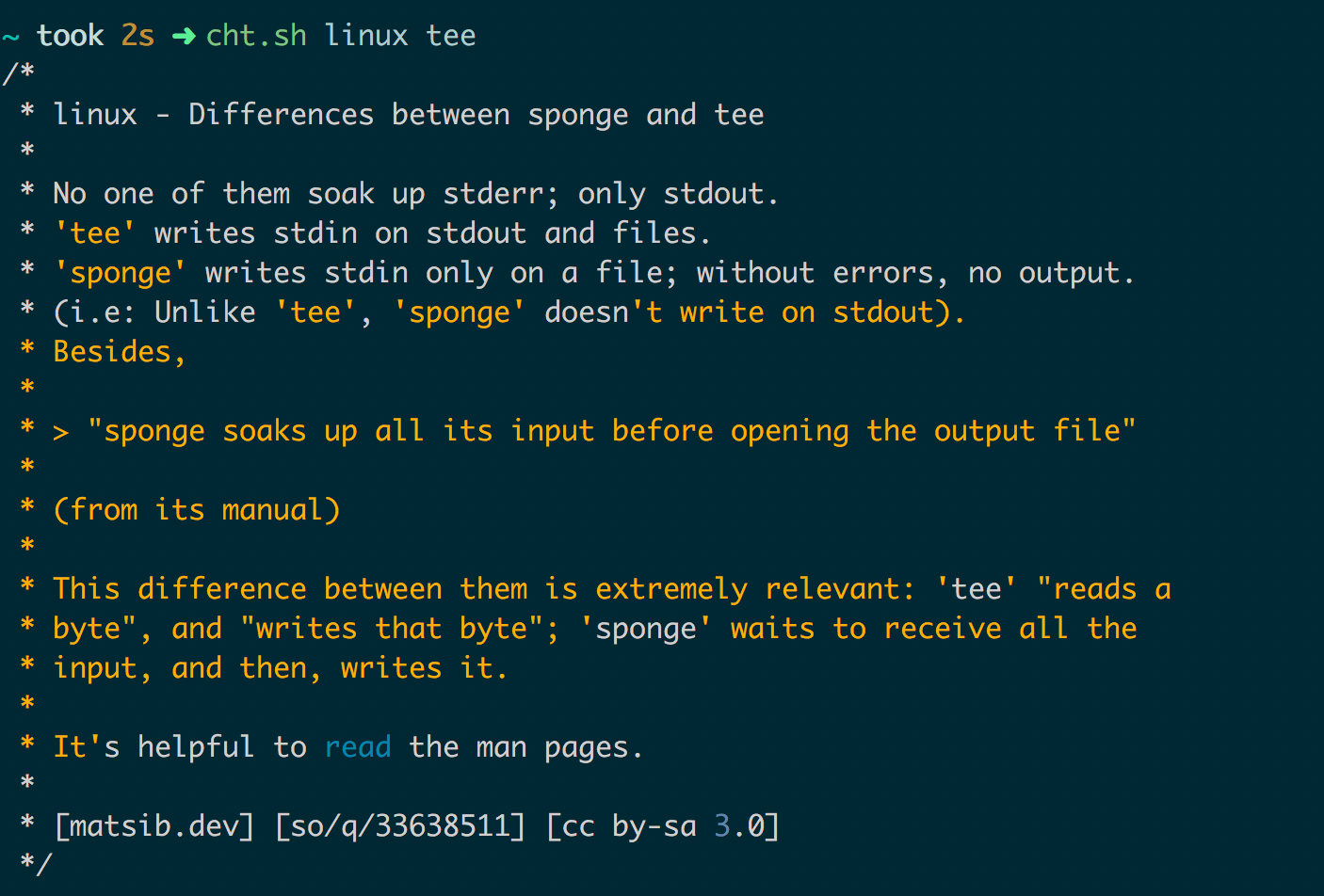Viewport: 1324px width, 896px height.
Task: Click the blue word "read"
Action: [358, 747]
